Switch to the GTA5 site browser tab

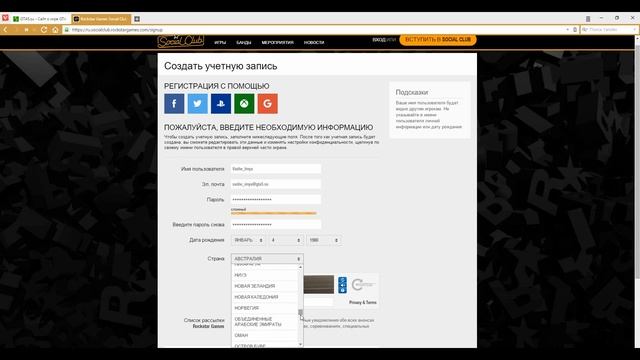coord(40,19)
